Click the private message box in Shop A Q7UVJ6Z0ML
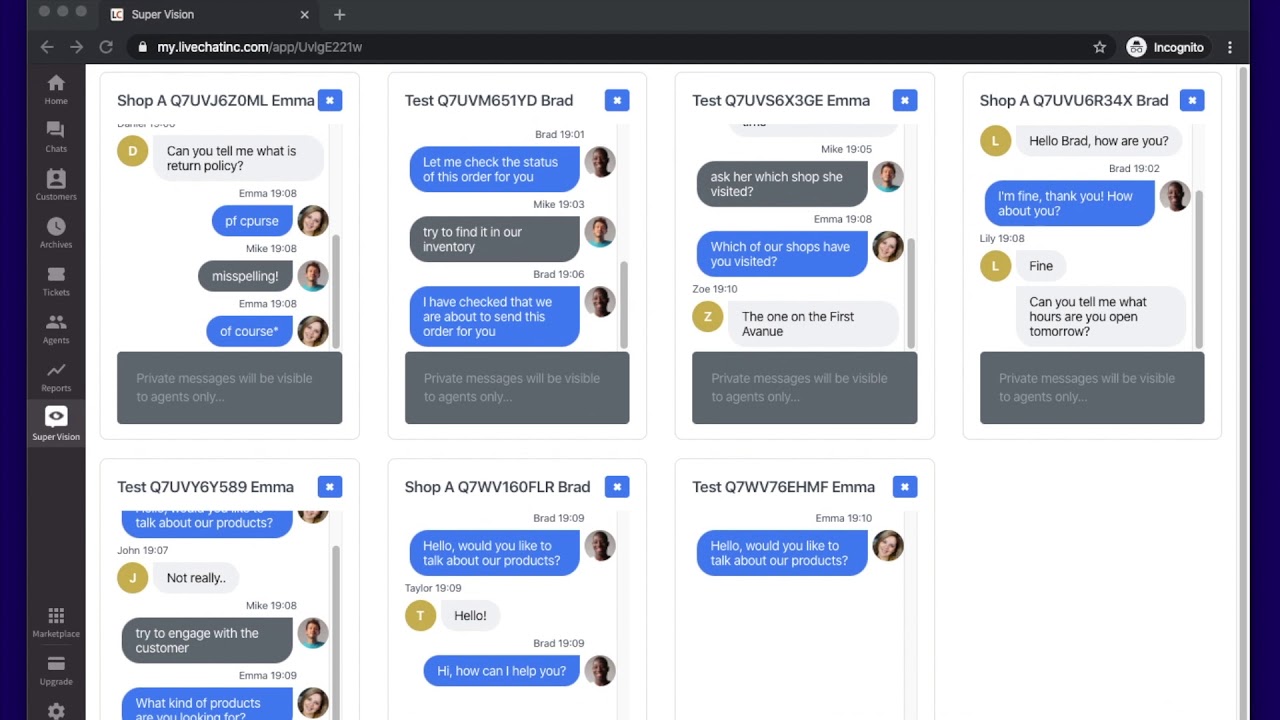The height and width of the screenshot is (720, 1280). (229, 388)
